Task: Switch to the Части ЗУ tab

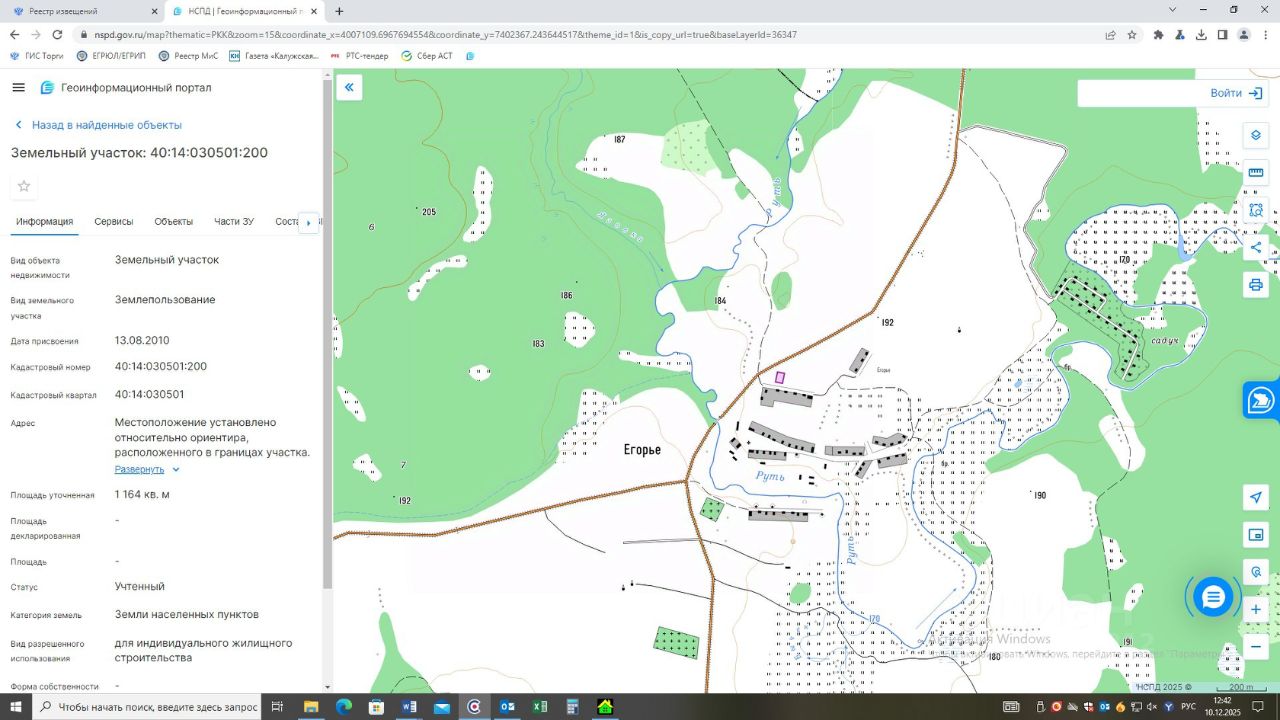Action: click(x=234, y=221)
